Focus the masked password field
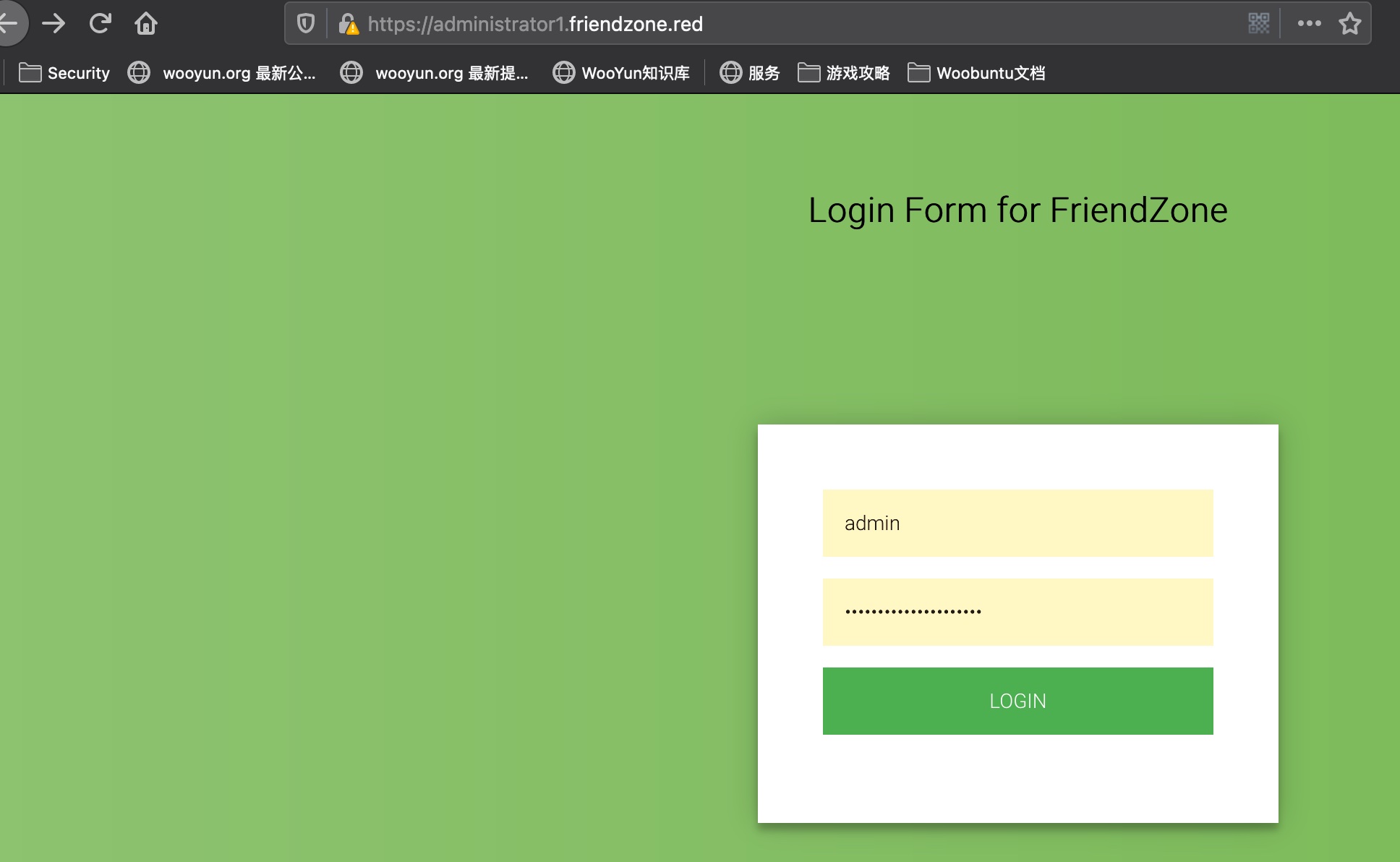 point(1017,612)
